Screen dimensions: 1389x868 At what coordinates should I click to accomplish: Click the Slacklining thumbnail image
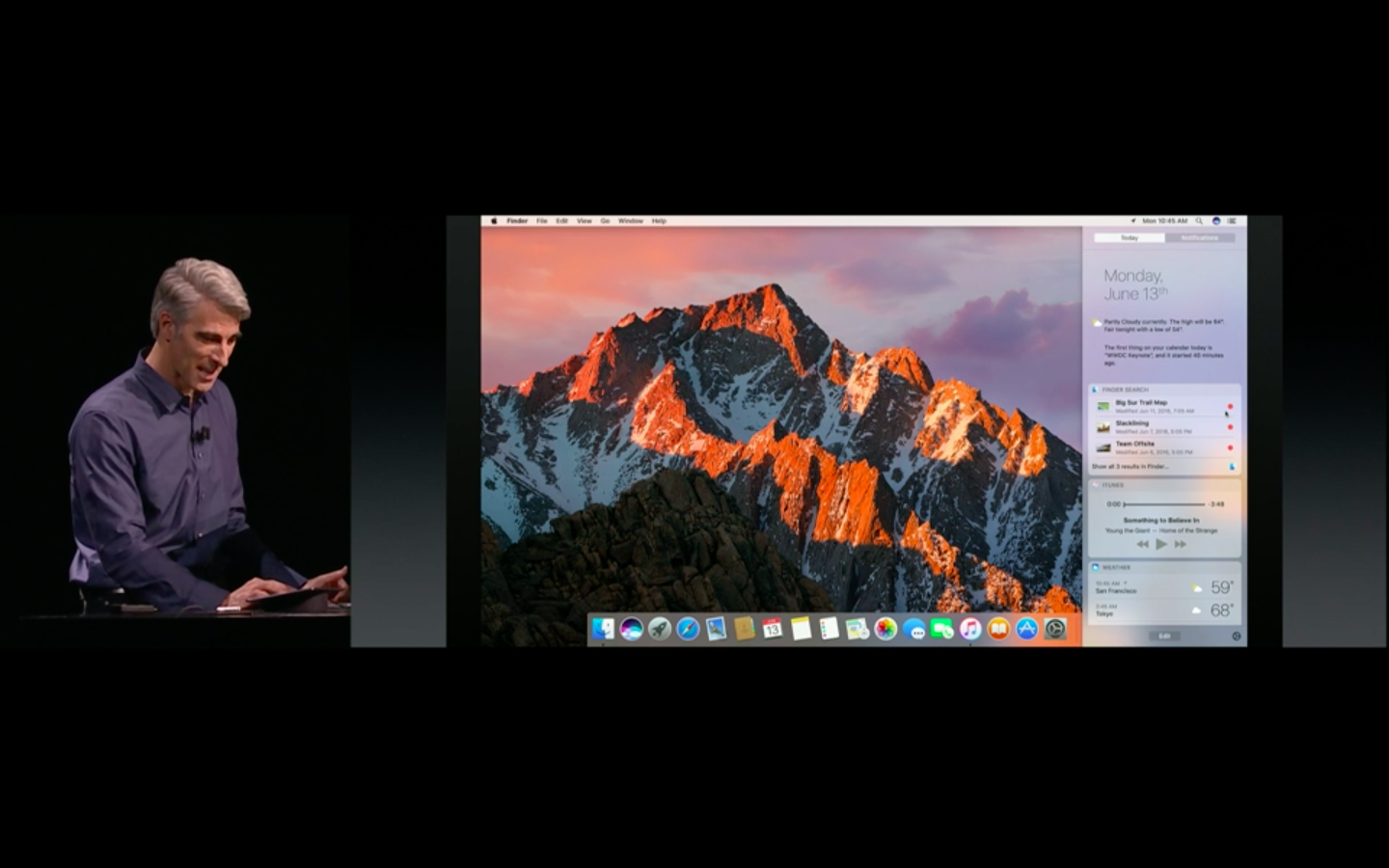point(1103,427)
